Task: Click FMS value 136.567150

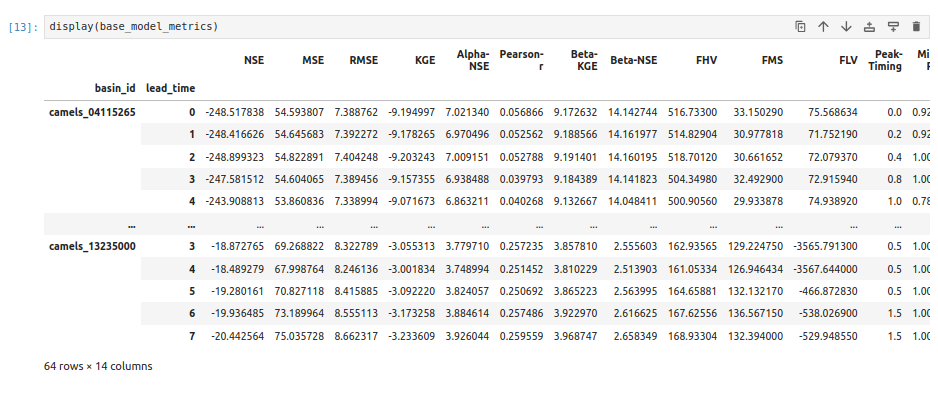Action: [x=756, y=314]
